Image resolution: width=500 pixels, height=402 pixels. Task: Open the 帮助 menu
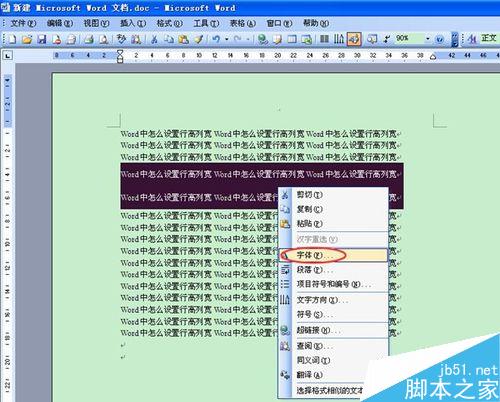316,23
